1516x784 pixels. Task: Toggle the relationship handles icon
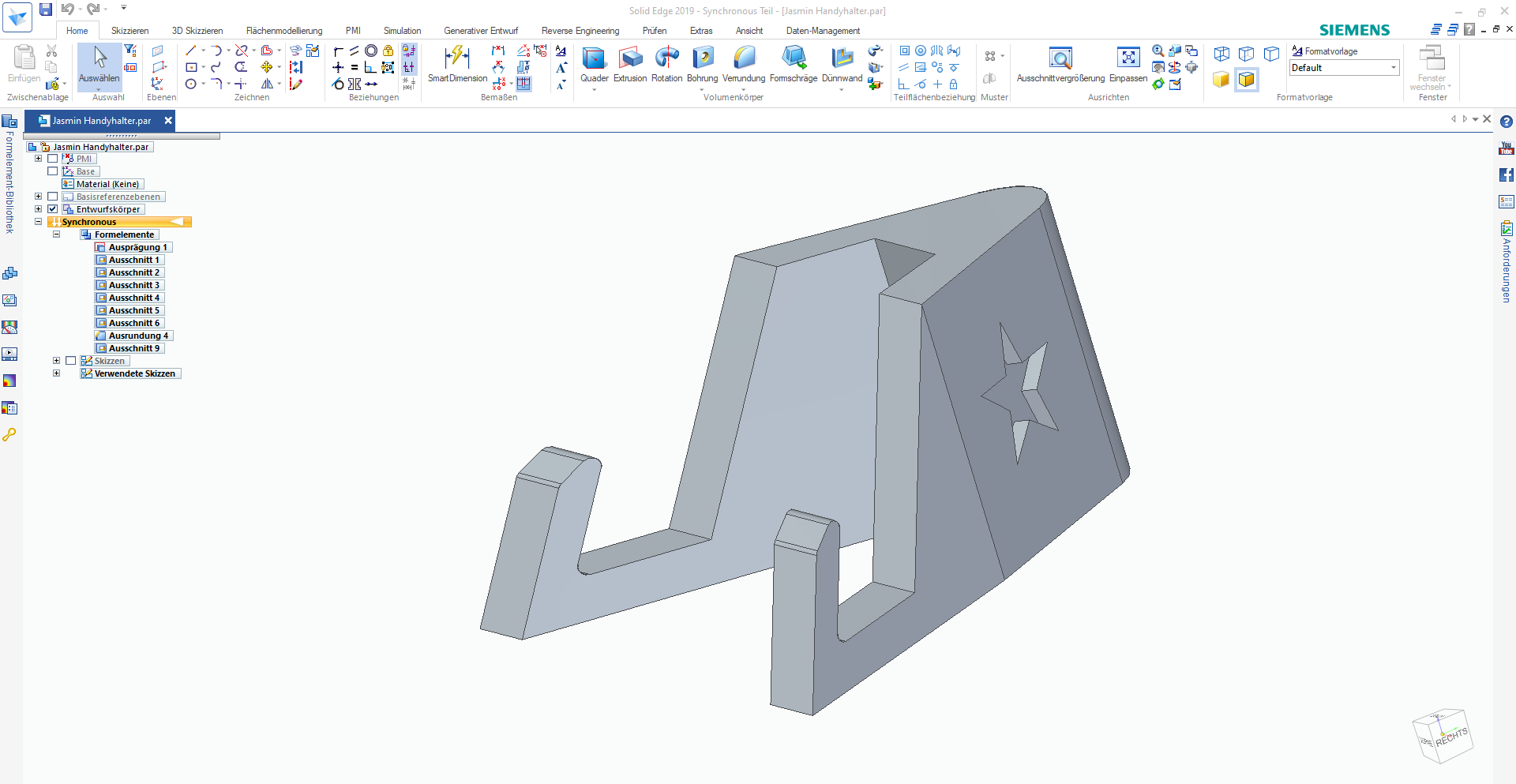tap(409, 67)
